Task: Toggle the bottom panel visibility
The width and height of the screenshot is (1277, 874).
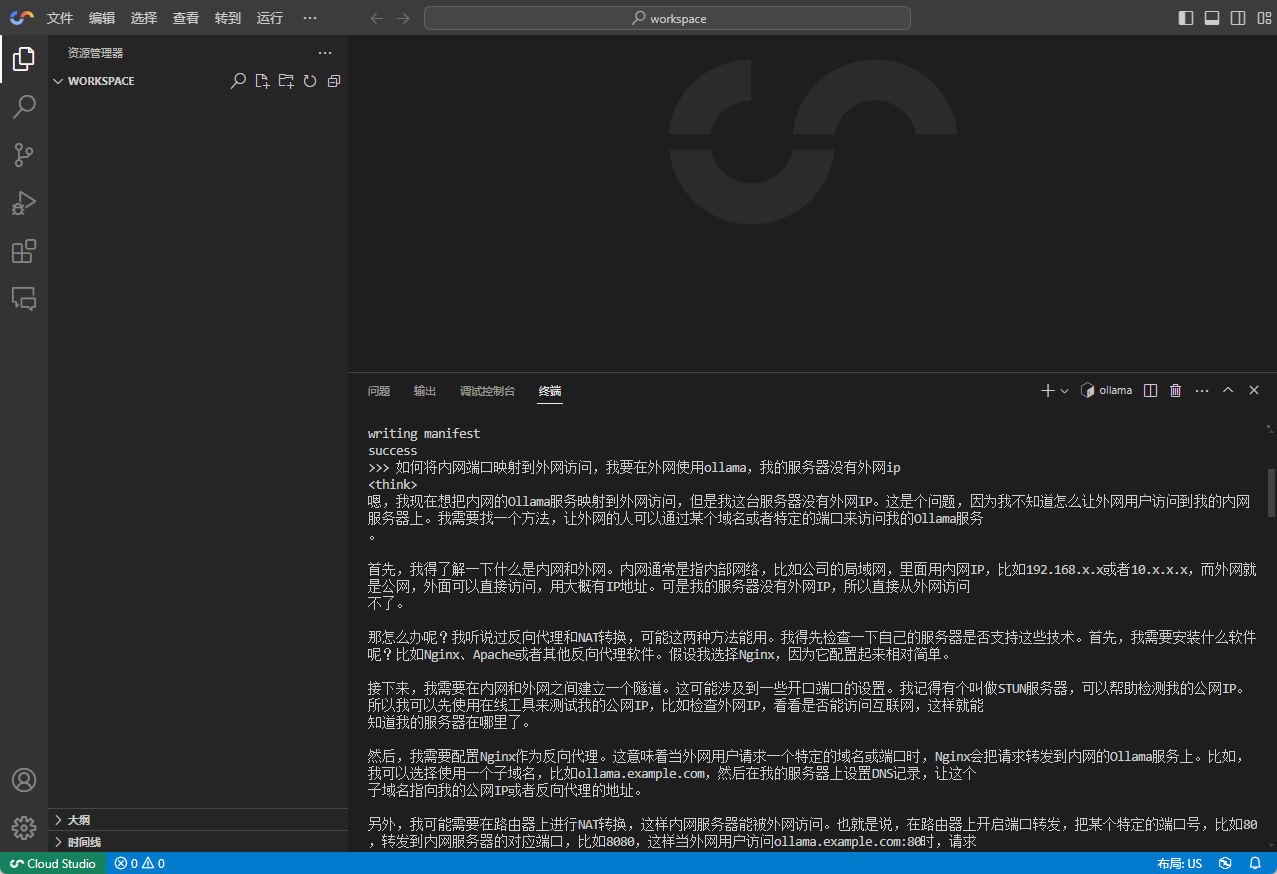Action: click(1212, 17)
